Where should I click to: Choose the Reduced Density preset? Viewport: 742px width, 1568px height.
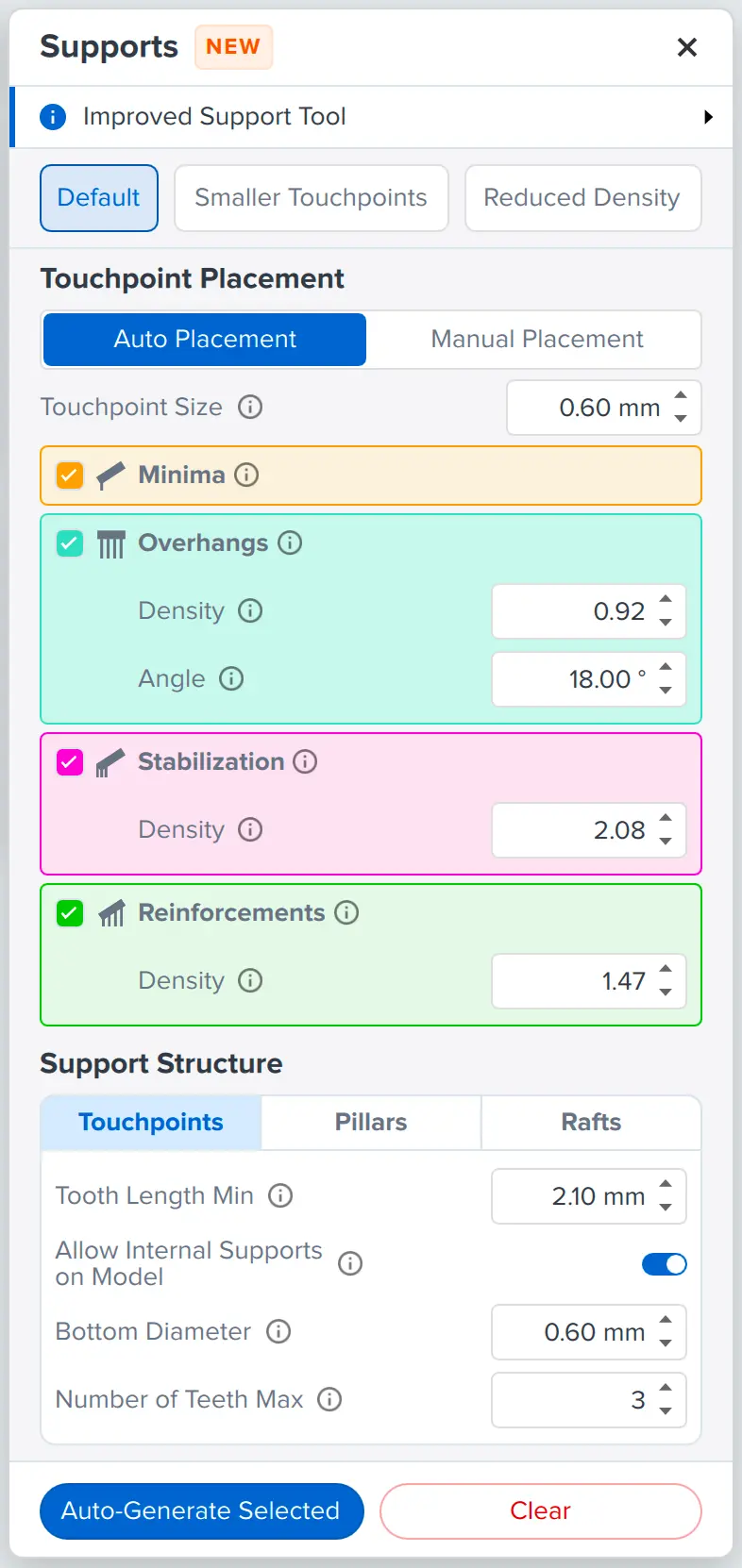click(x=582, y=198)
